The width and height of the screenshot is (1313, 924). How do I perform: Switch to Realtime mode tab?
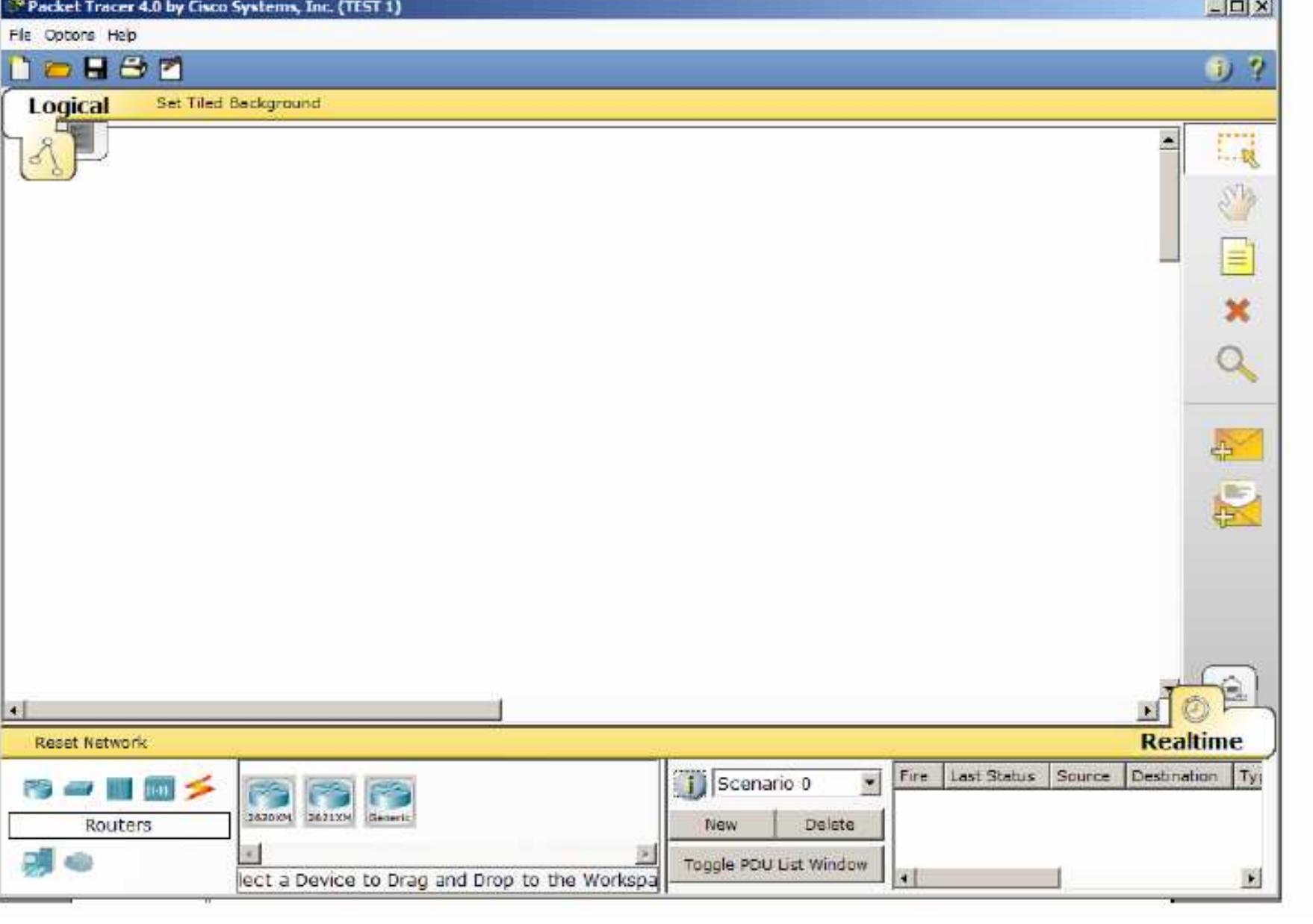(x=1191, y=741)
